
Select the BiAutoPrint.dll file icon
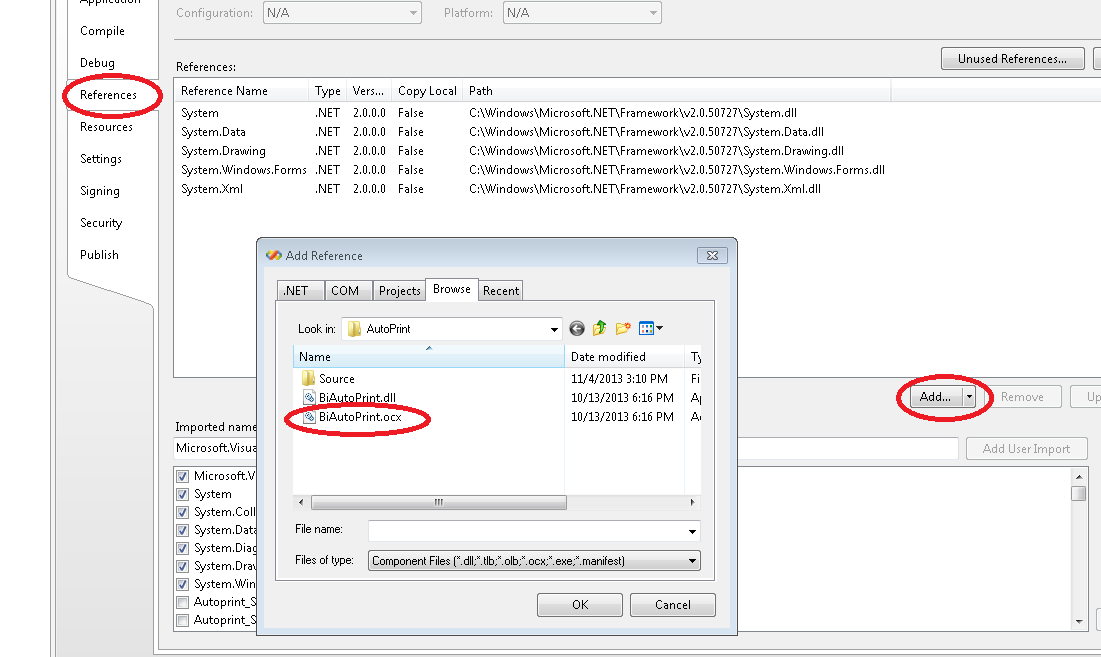[308, 397]
